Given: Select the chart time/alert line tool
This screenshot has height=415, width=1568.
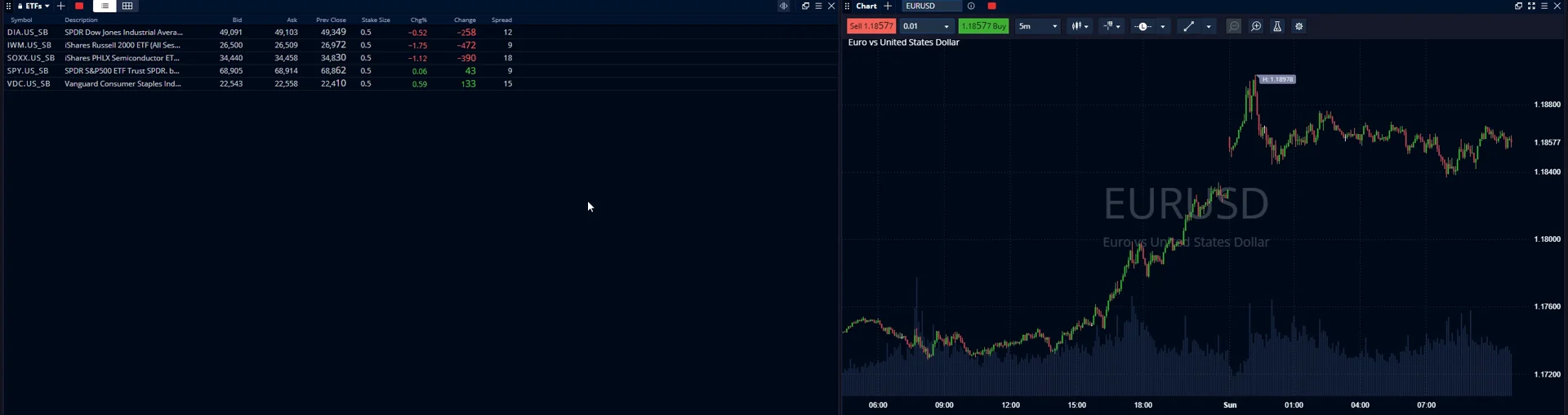Looking at the screenshot, I should (1143, 26).
